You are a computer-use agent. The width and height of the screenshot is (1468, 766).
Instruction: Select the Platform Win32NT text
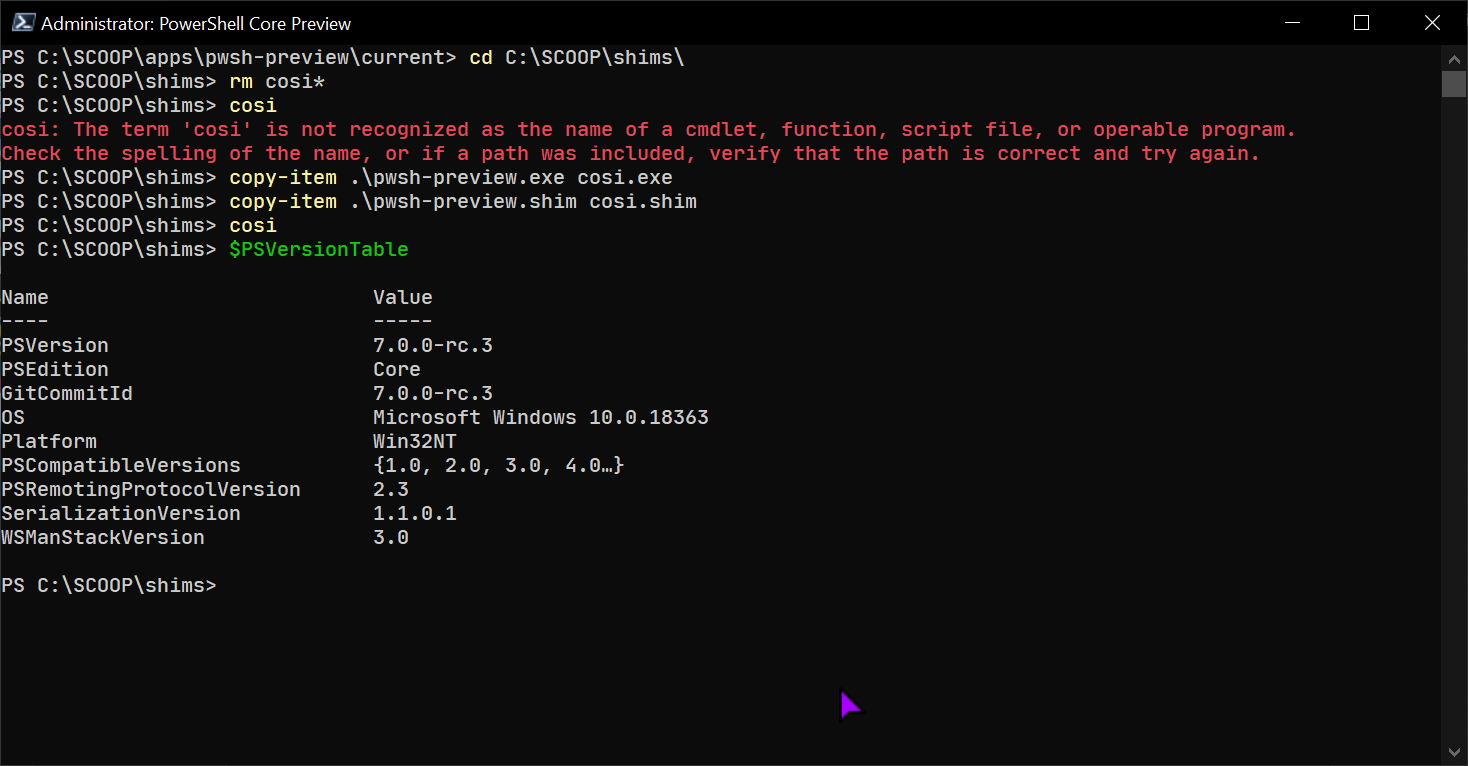point(415,441)
